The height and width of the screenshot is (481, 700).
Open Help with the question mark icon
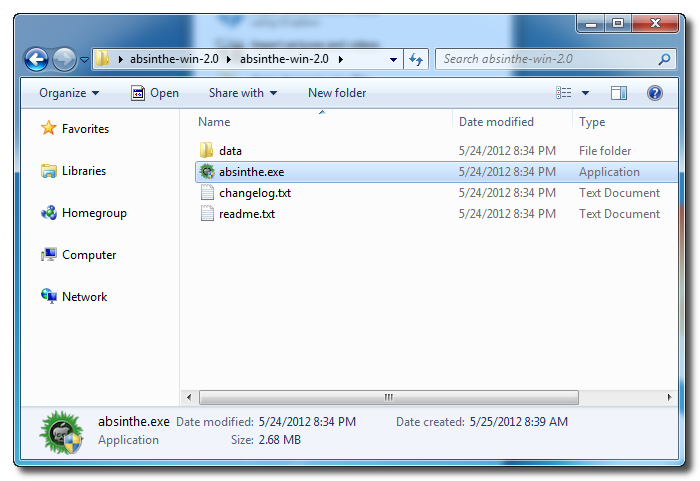[654, 93]
